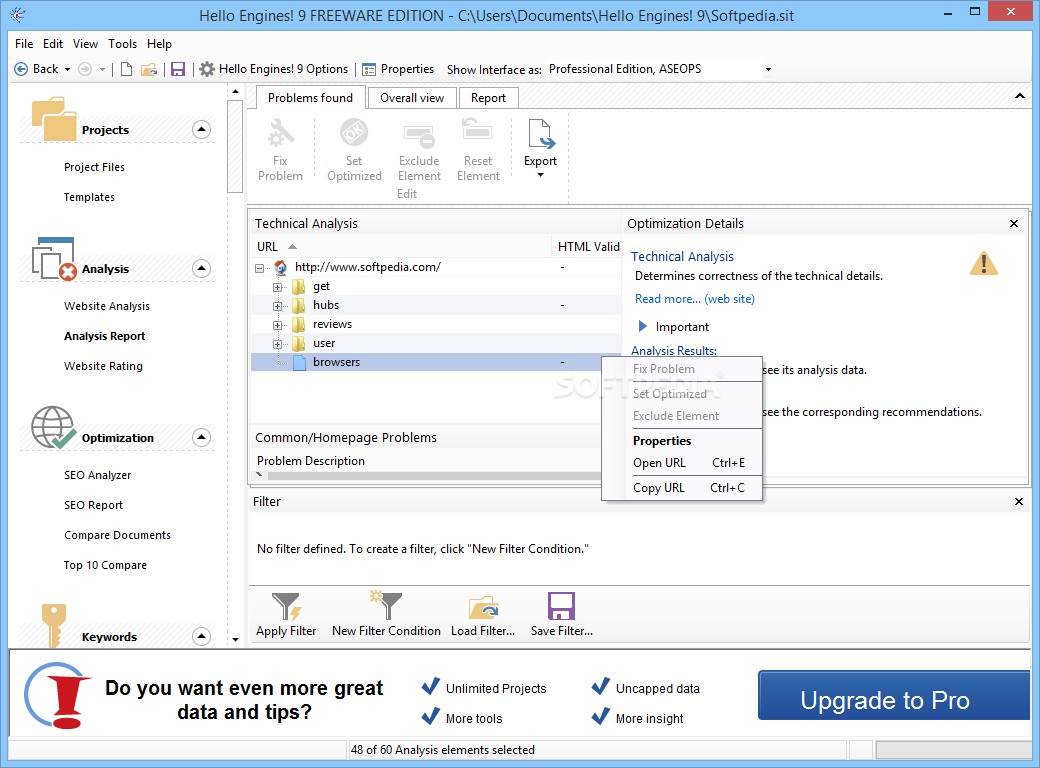Click the Set Optimized icon

(354, 133)
